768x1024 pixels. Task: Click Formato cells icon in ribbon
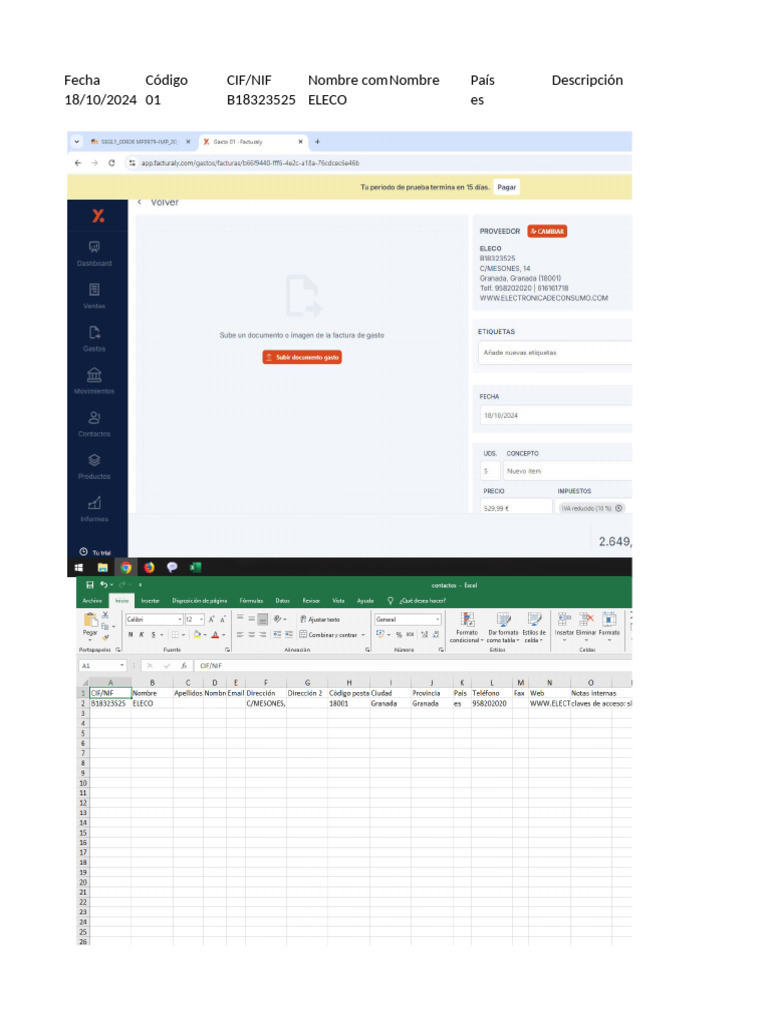click(609, 618)
